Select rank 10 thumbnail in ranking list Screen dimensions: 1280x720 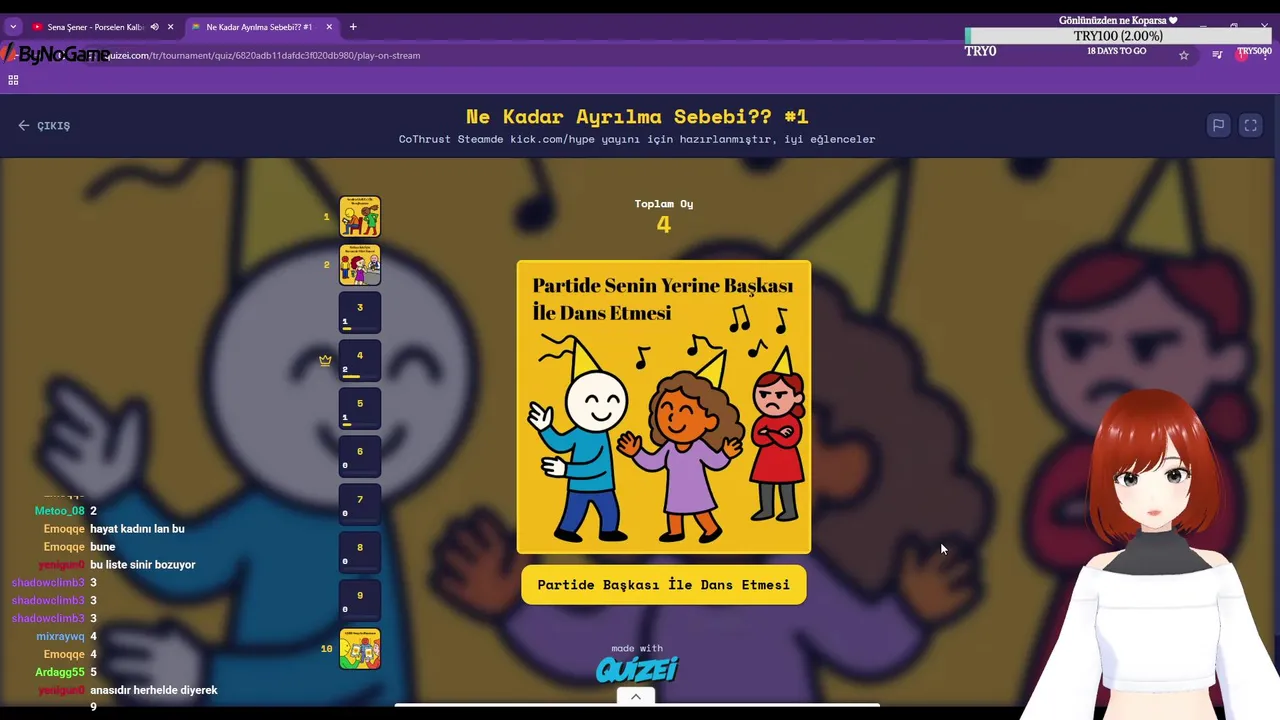click(x=360, y=649)
